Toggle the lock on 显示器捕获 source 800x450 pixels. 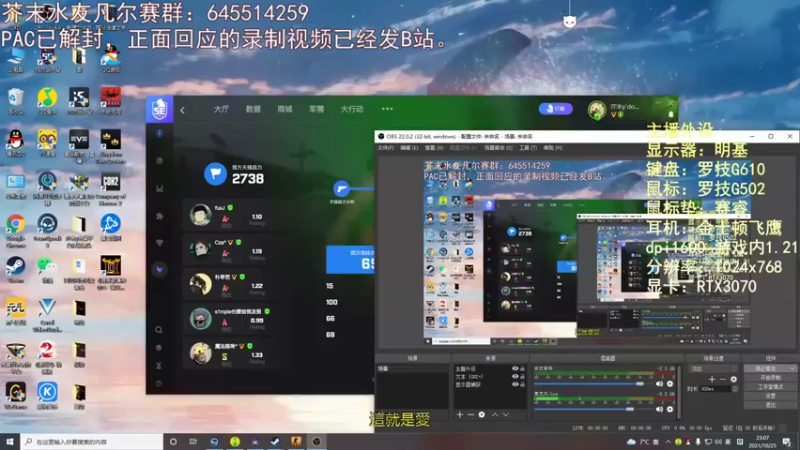[x=522, y=384]
